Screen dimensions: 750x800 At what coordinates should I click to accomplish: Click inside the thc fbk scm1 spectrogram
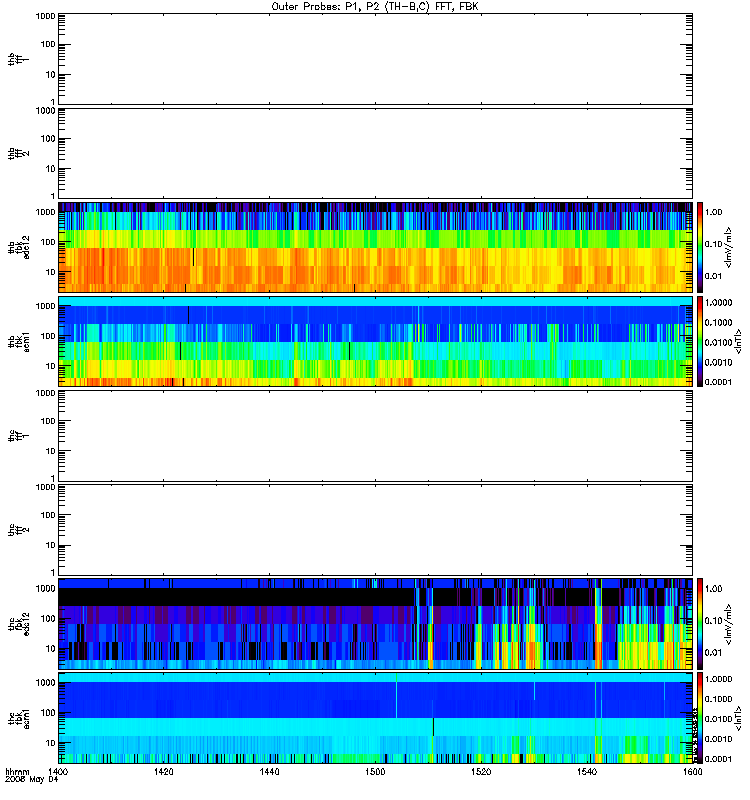[x=375, y=718]
